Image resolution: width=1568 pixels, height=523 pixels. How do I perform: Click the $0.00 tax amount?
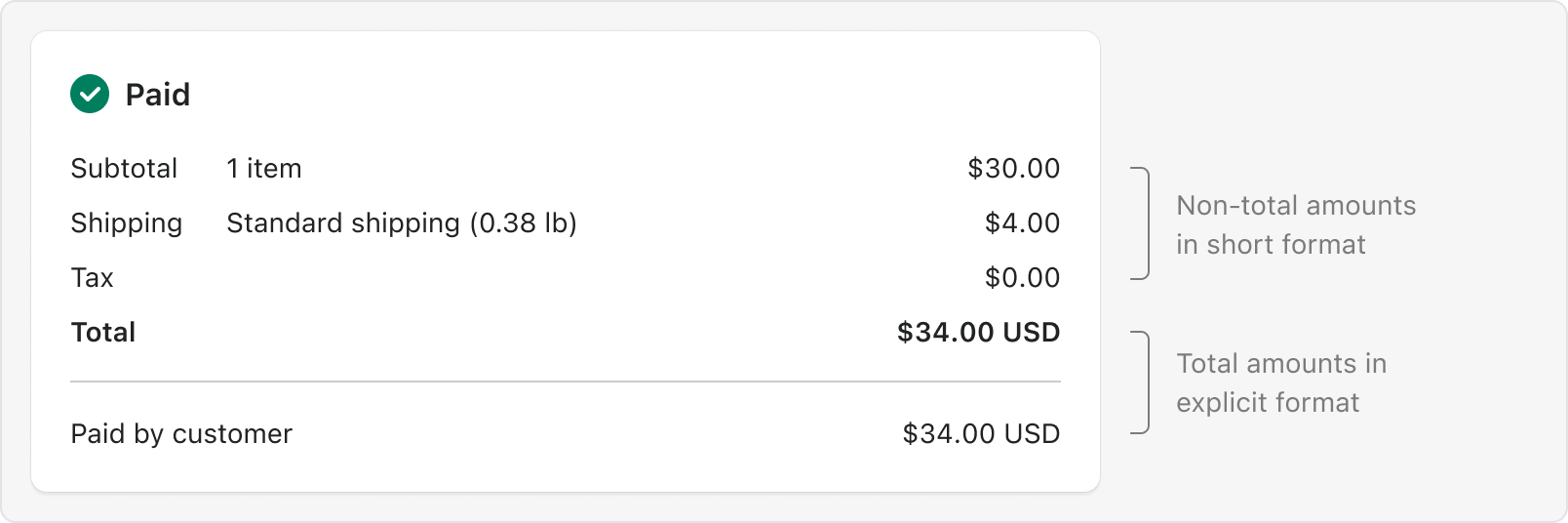click(1023, 277)
